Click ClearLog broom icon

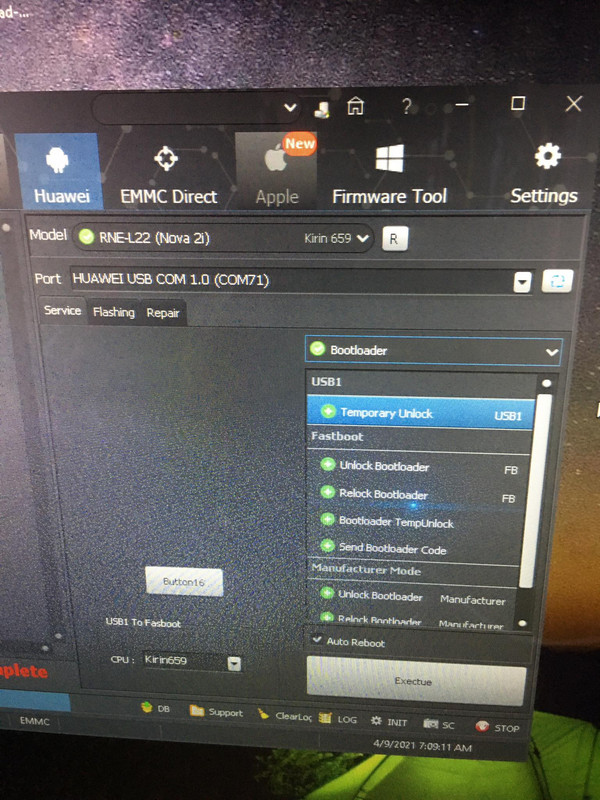click(x=263, y=714)
